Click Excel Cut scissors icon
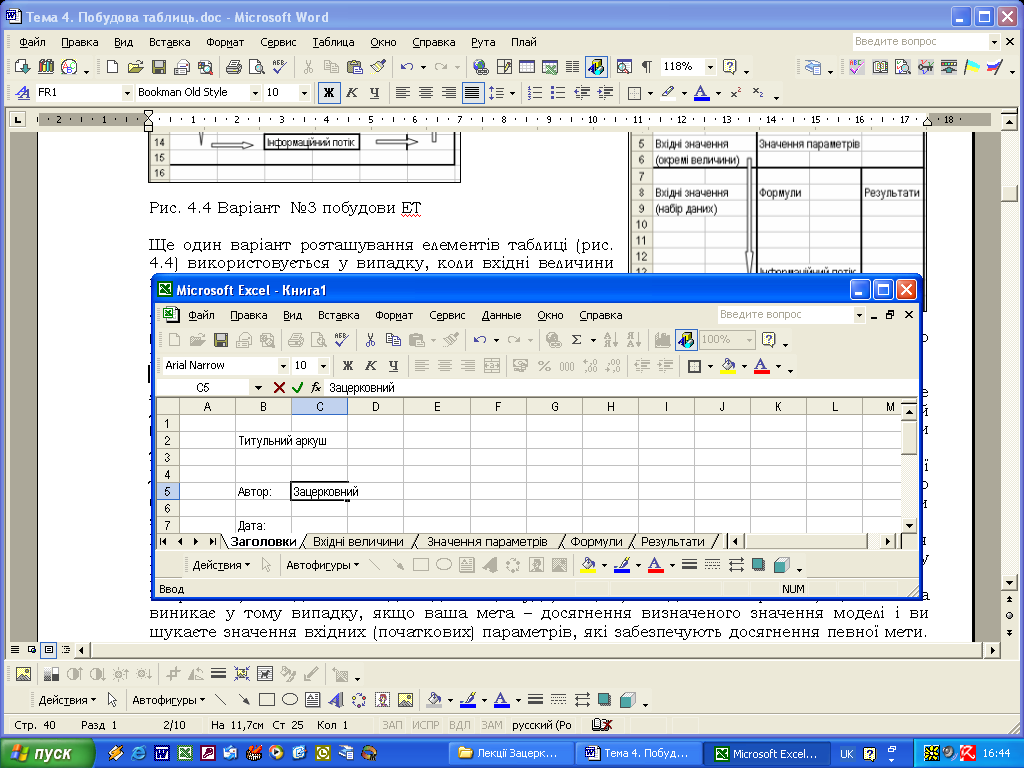 [x=370, y=340]
